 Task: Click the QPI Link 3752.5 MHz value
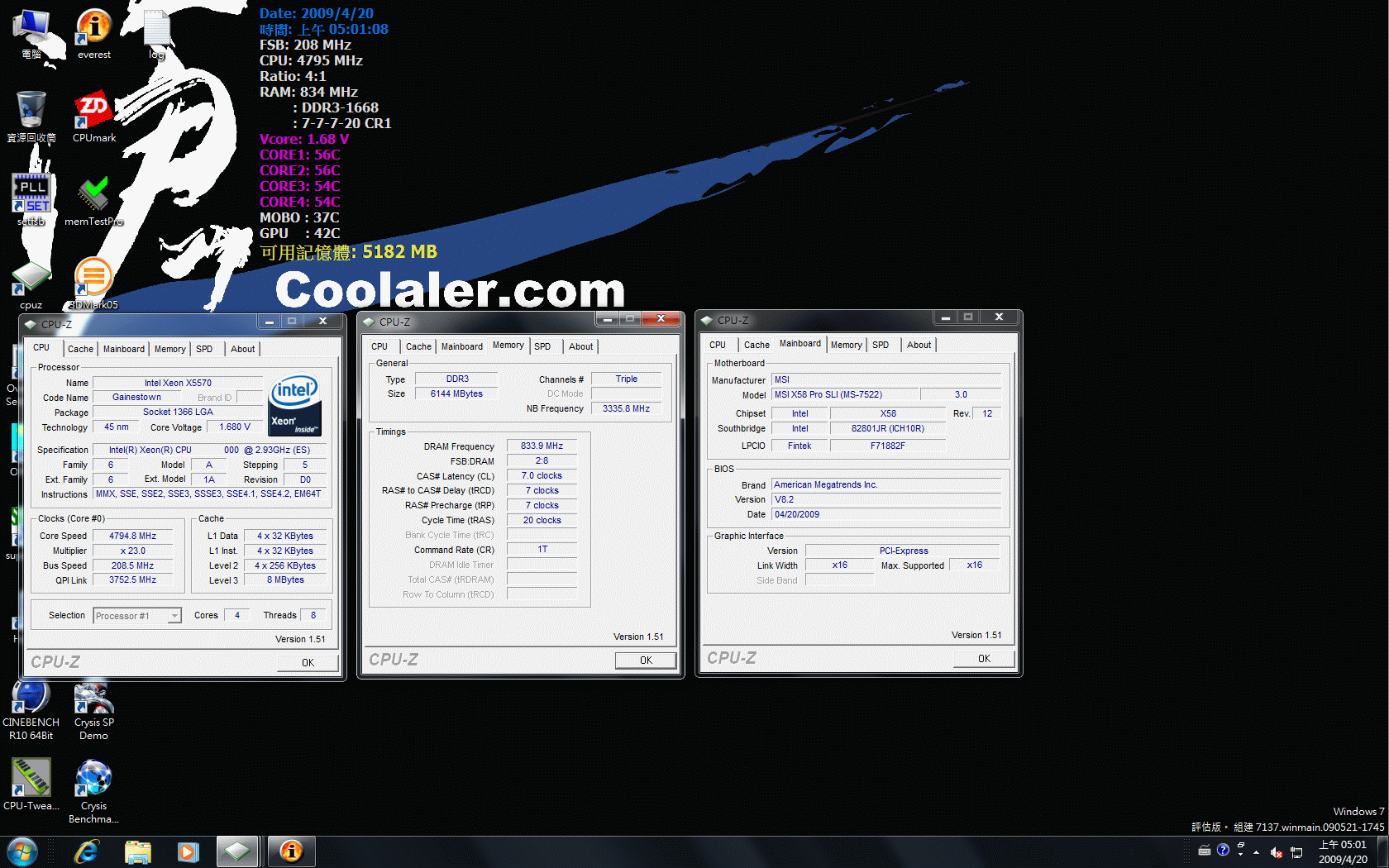[x=133, y=579]
